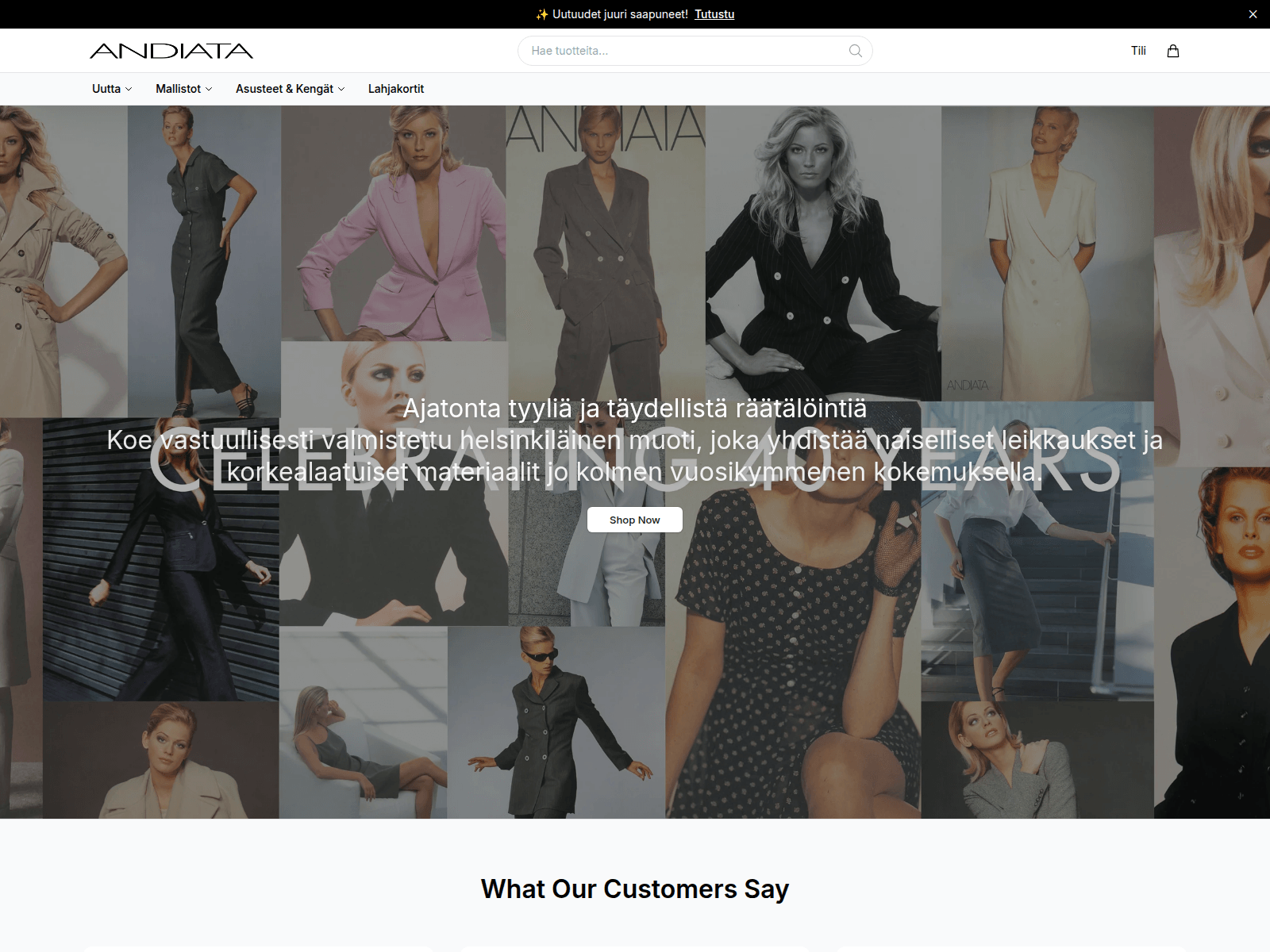Click the Shop Now button

point(635,520)
